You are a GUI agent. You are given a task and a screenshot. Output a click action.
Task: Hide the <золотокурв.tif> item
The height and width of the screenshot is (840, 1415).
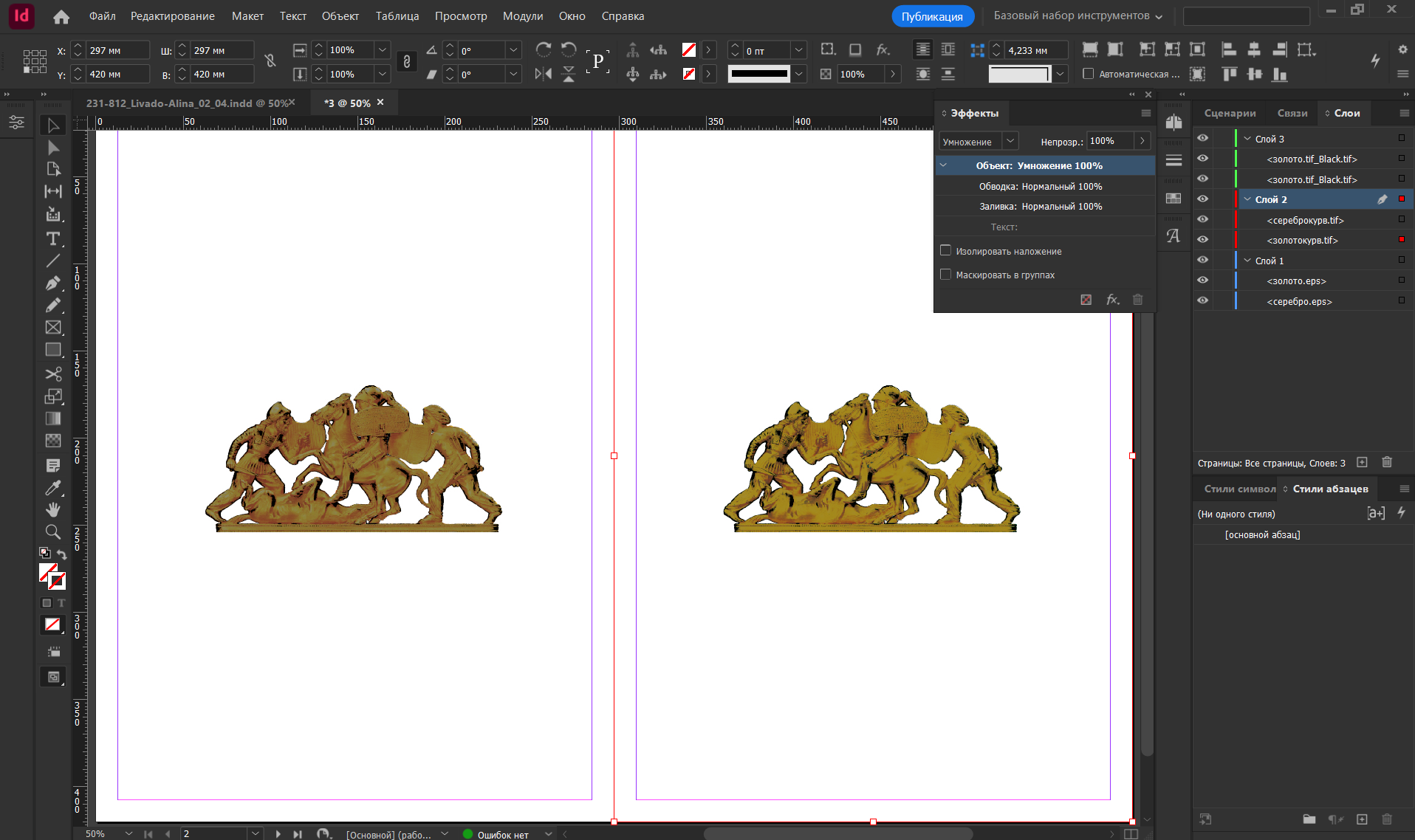pos(1203,240)
